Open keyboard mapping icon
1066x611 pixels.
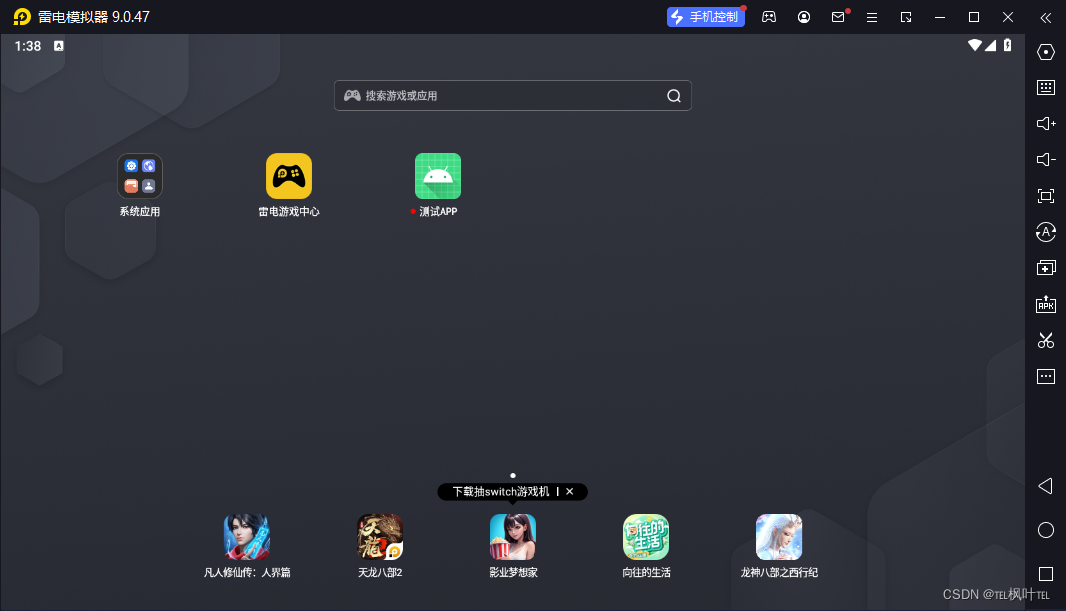click(x=1046, y=88)
